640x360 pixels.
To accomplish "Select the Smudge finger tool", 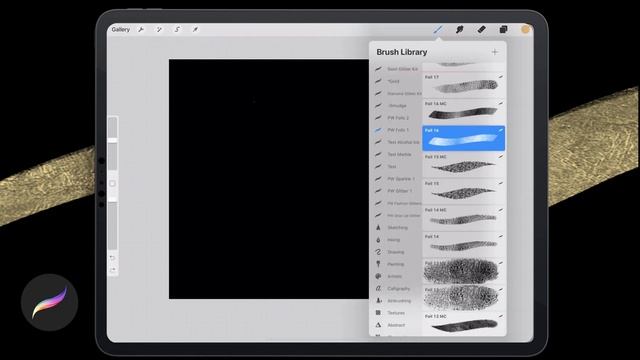I will (x=460, y=29).
